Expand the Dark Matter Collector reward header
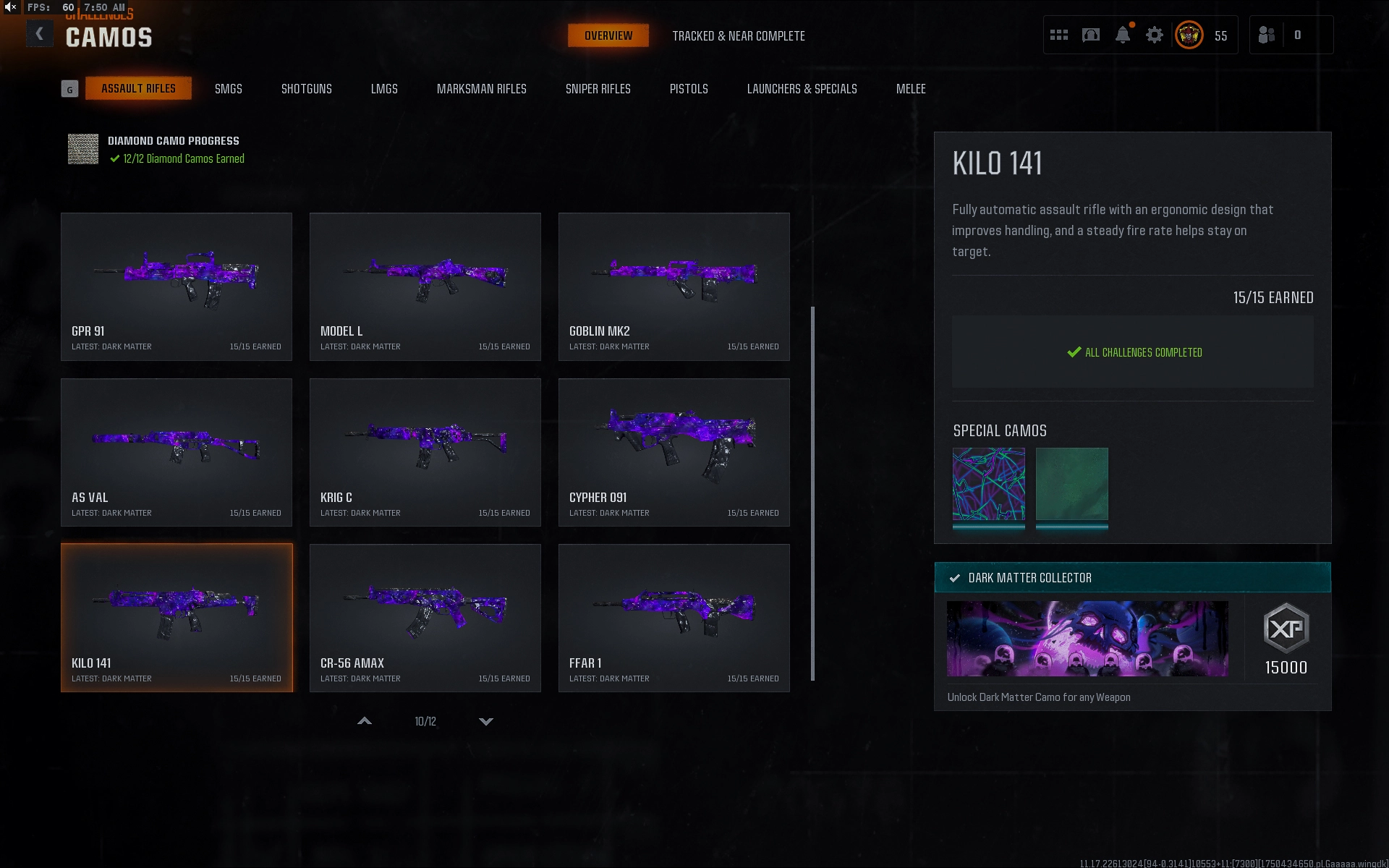This screenshot has width=1389, height=868. 1132,577
